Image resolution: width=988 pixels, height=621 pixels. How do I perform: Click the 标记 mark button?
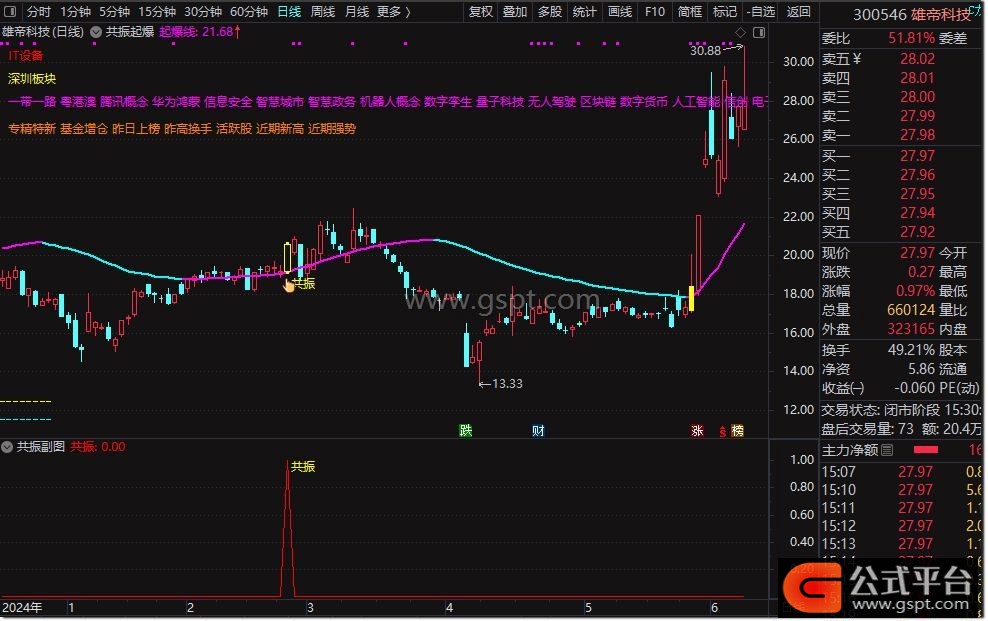pyautogui.click(x=725, y=11)
